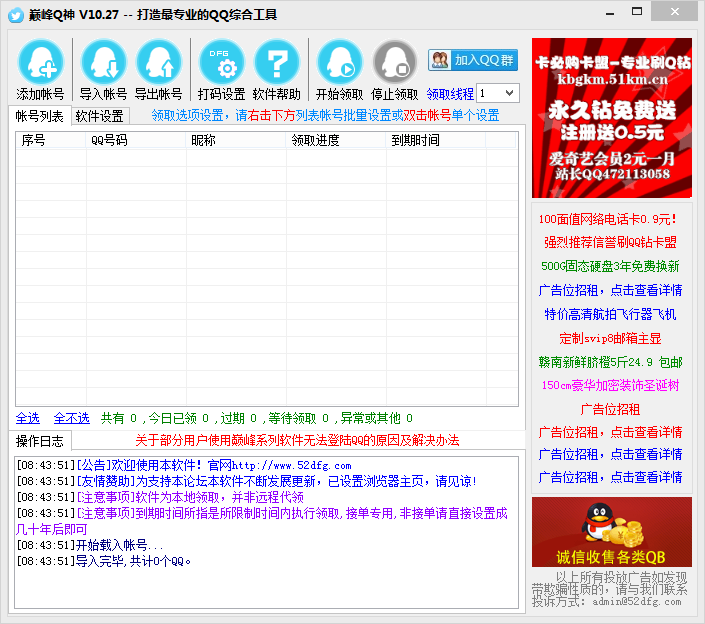The image size is (705, 624).
Task: Click the 导出帐号 export account icon
Action: [x=158, y=63]
